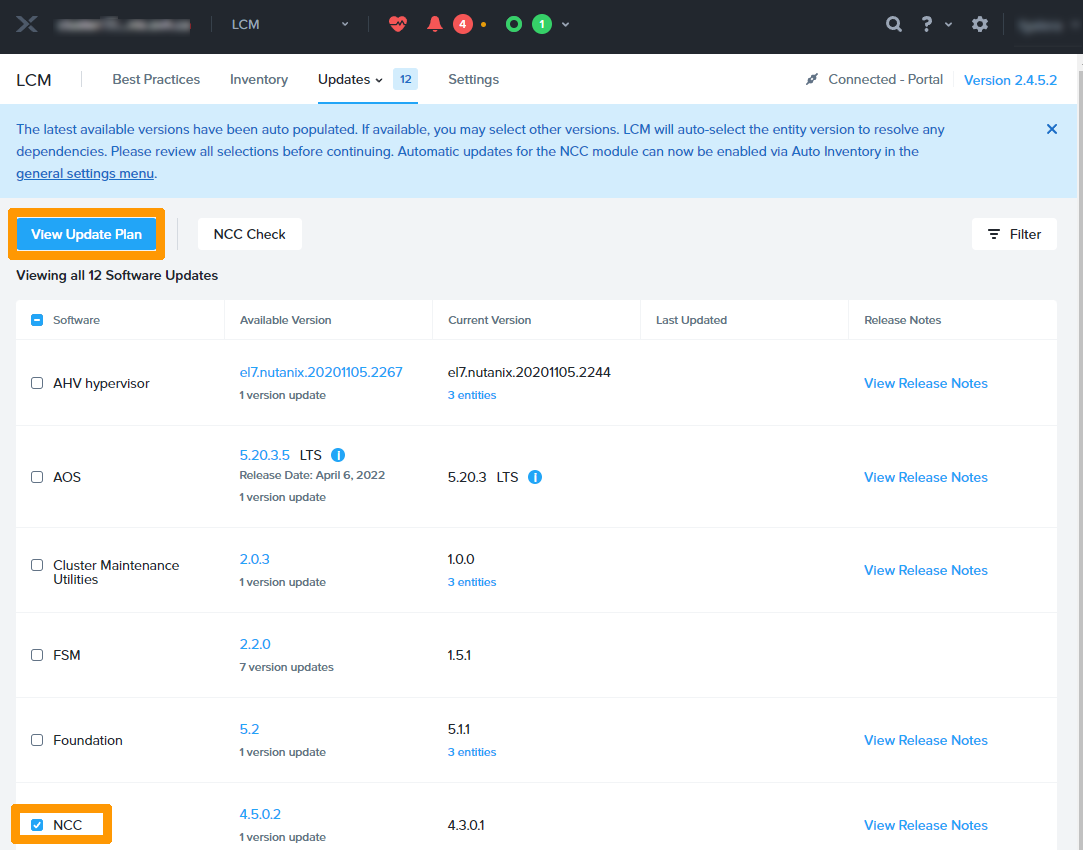This screenshot has width=1083, height=850.
Task: Open the cluster health heart icon
Action: 398,24
